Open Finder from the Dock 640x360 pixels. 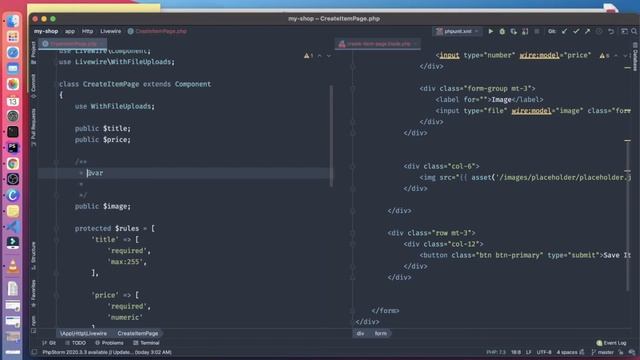[13, 21]
